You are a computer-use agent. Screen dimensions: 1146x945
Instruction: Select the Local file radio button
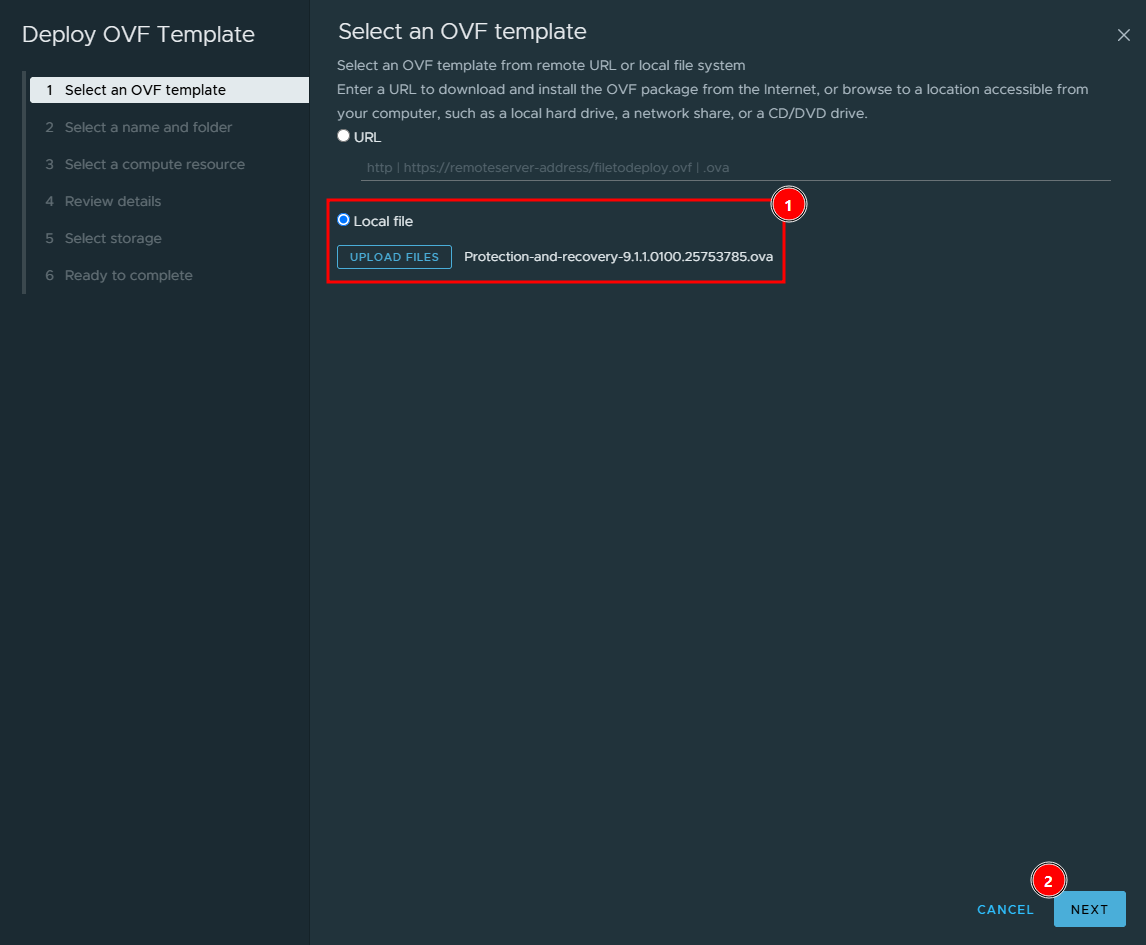(x=344, y=220)
